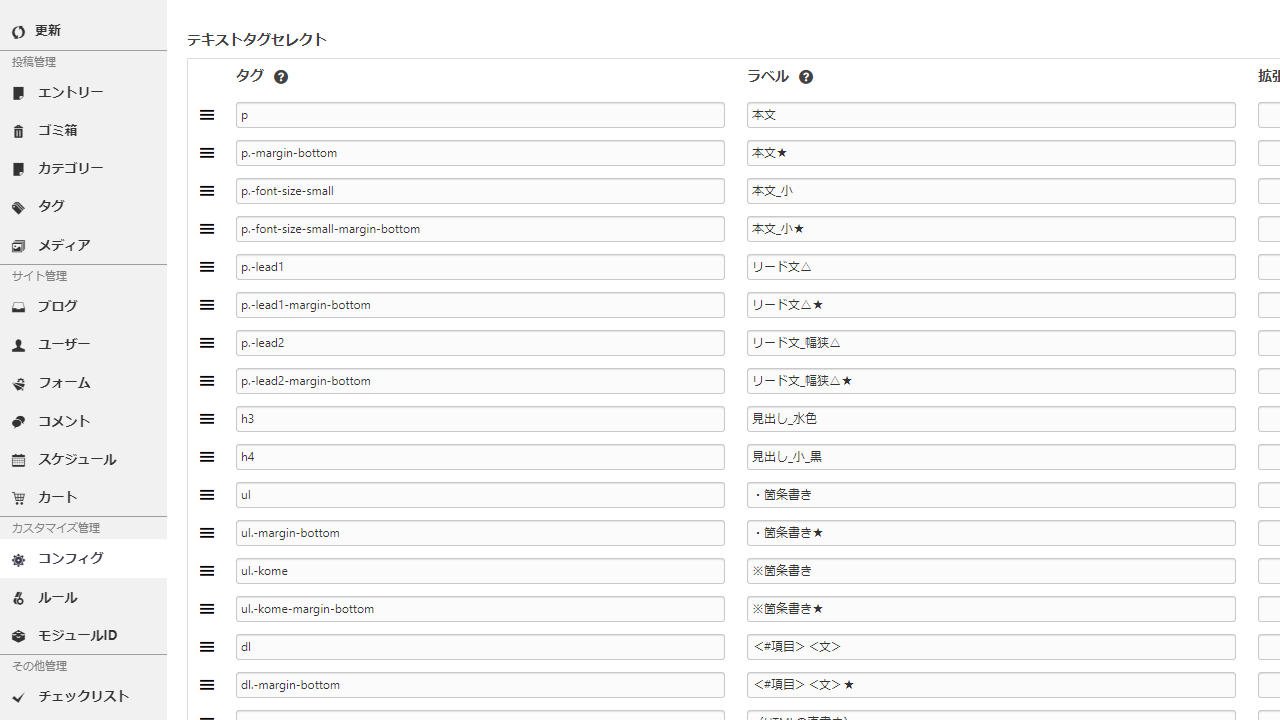1280x720 pixels.
Task: Click the shopping cart icon for カート
Action: tap(18, 498)
